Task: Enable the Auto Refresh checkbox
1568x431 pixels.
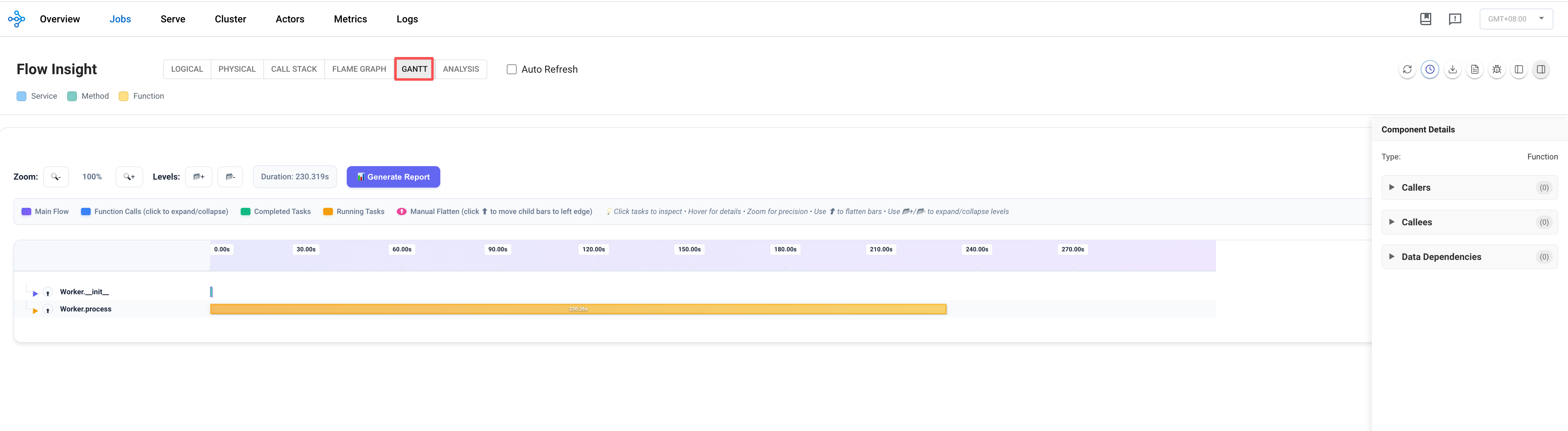Action: [x=512, y=69]
